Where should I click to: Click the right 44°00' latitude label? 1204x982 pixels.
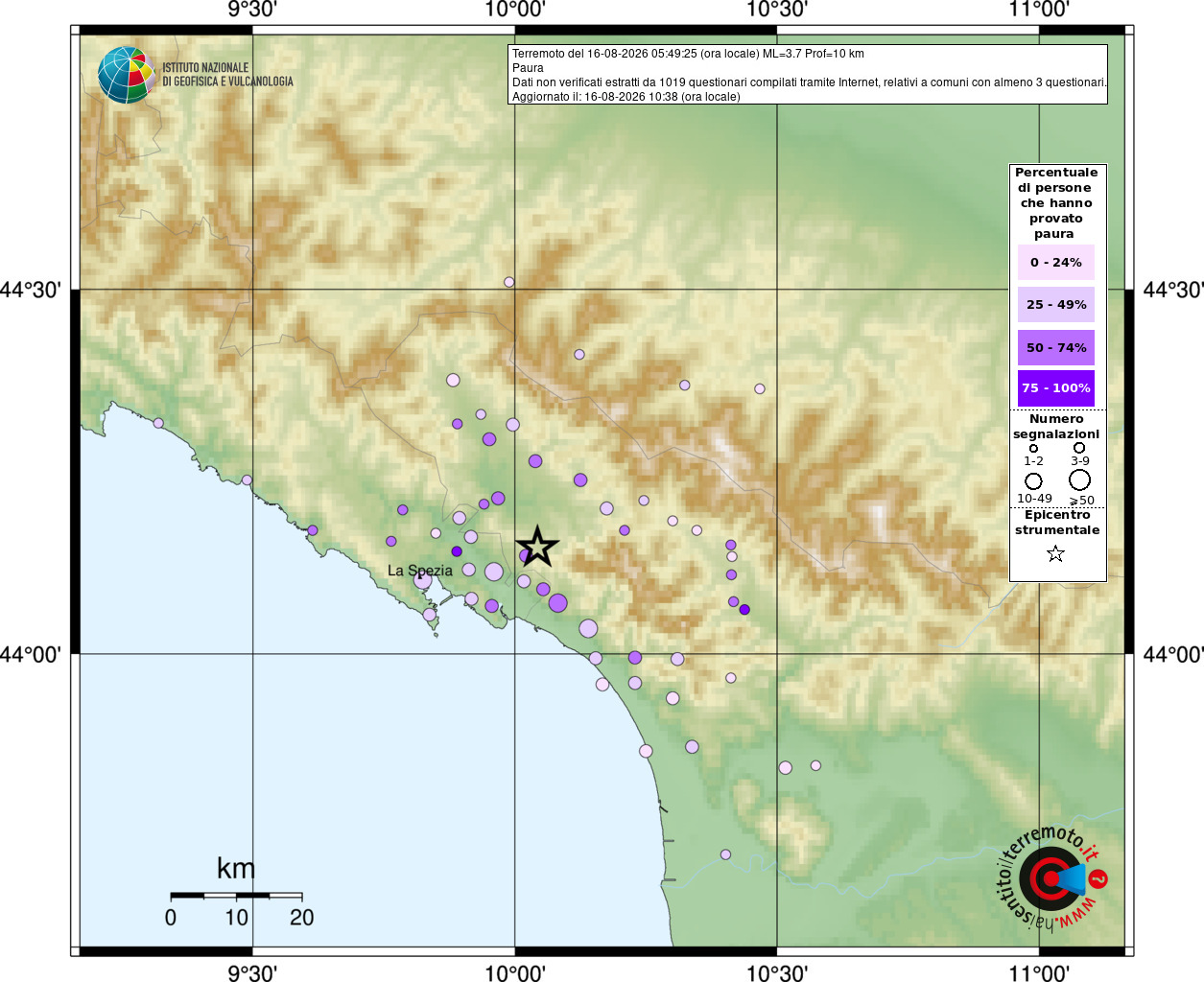pyautogui.click(x=1173, y=655)
